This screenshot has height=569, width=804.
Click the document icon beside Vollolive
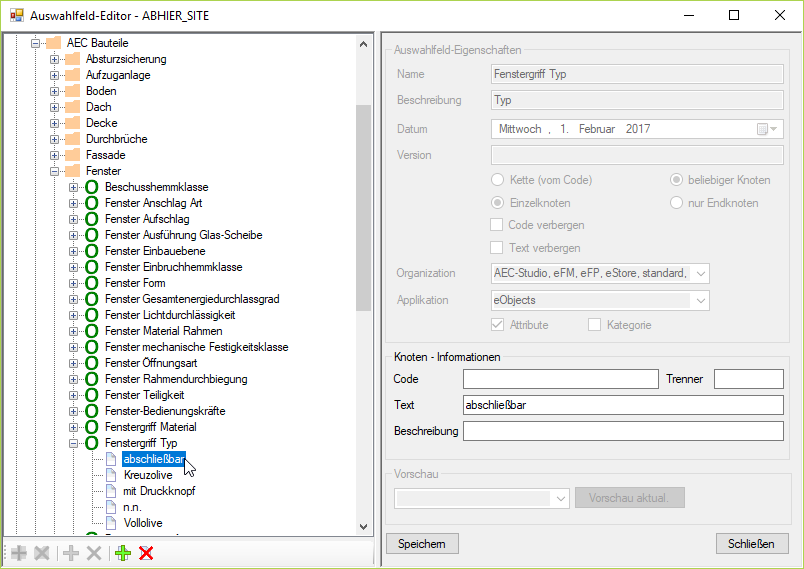(x=111, y=523)
